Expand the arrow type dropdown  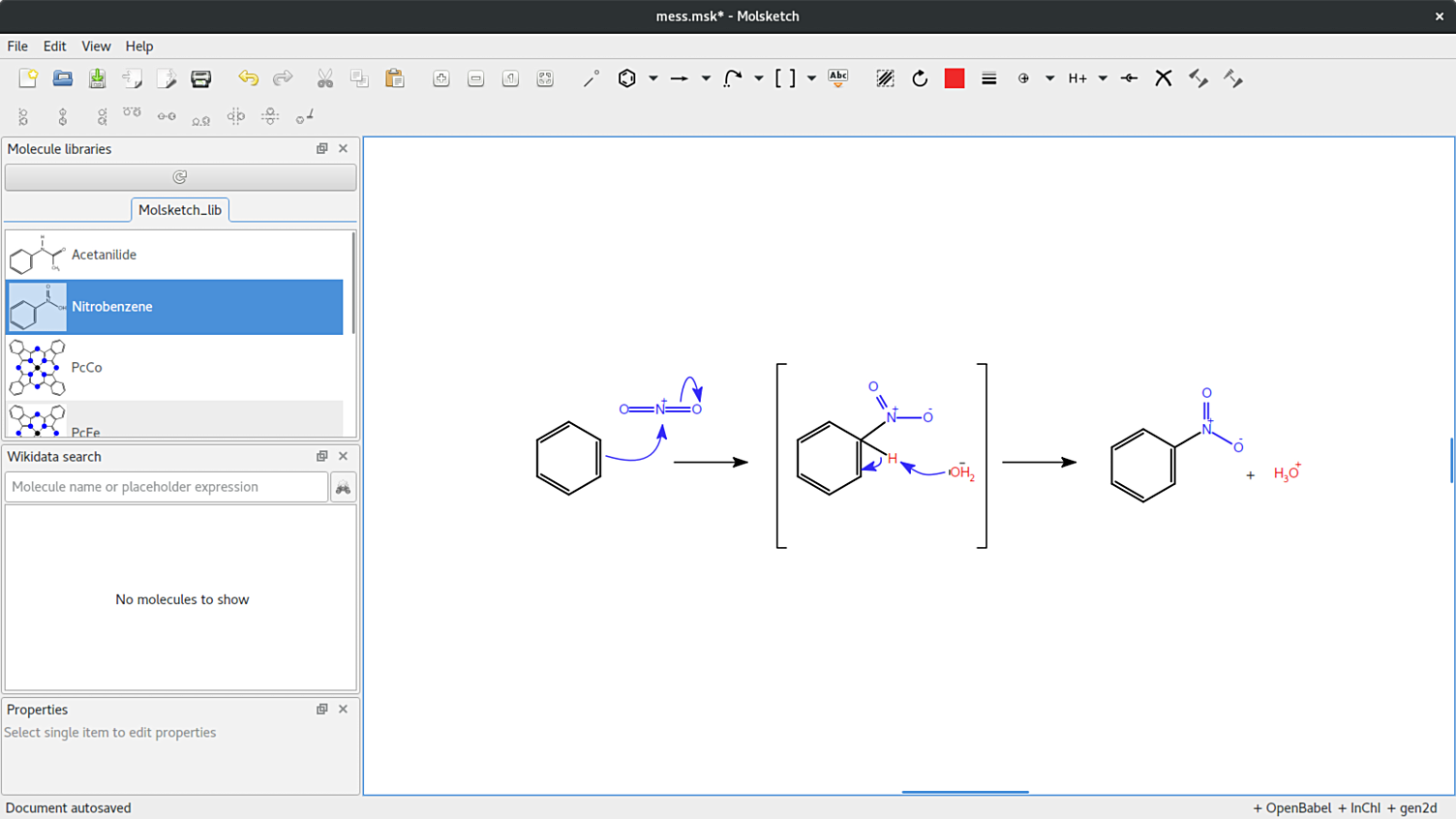click(705, 78)
